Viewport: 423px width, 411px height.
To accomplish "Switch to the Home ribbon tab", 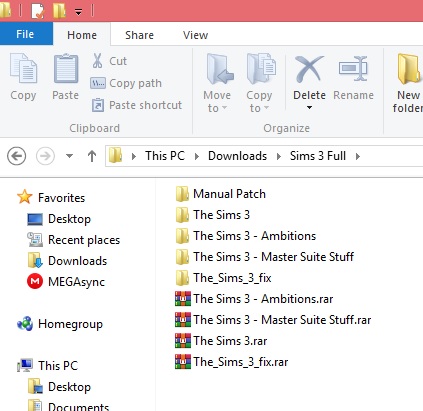I will 82,35.
